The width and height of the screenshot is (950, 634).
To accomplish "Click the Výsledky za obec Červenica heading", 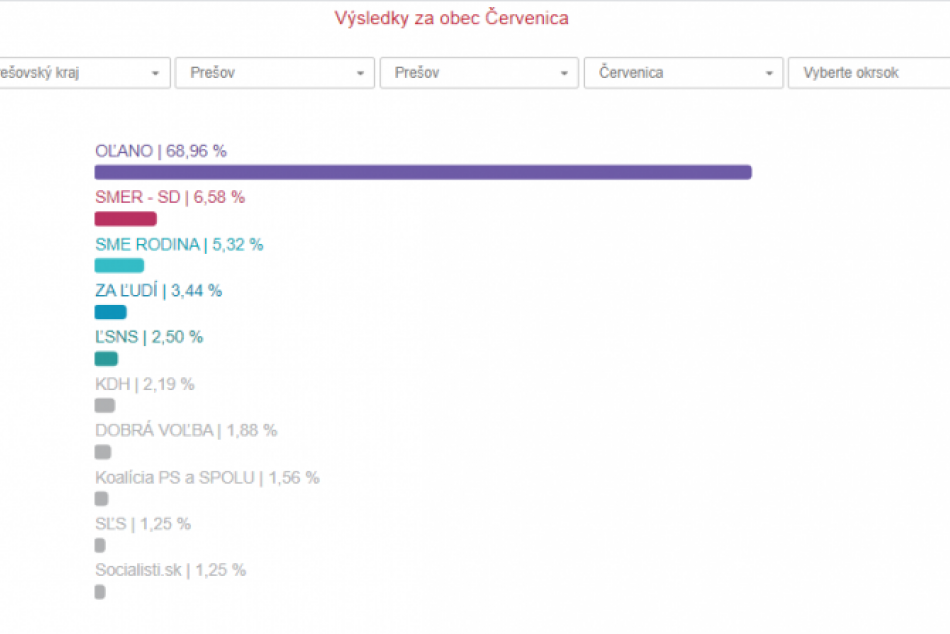I will click(x=451, y=18).
